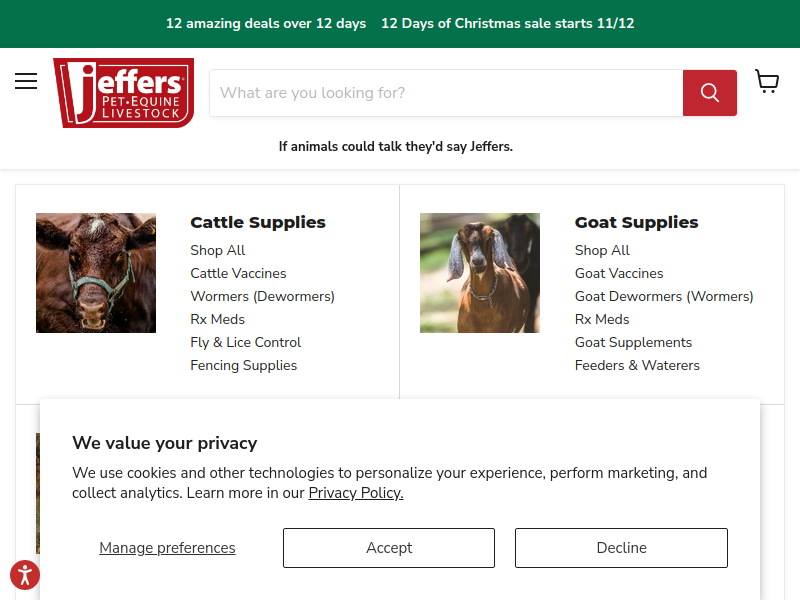
Task: Open the Privacy Policy link
Action: pyautogui.click(x=356, y=493)
